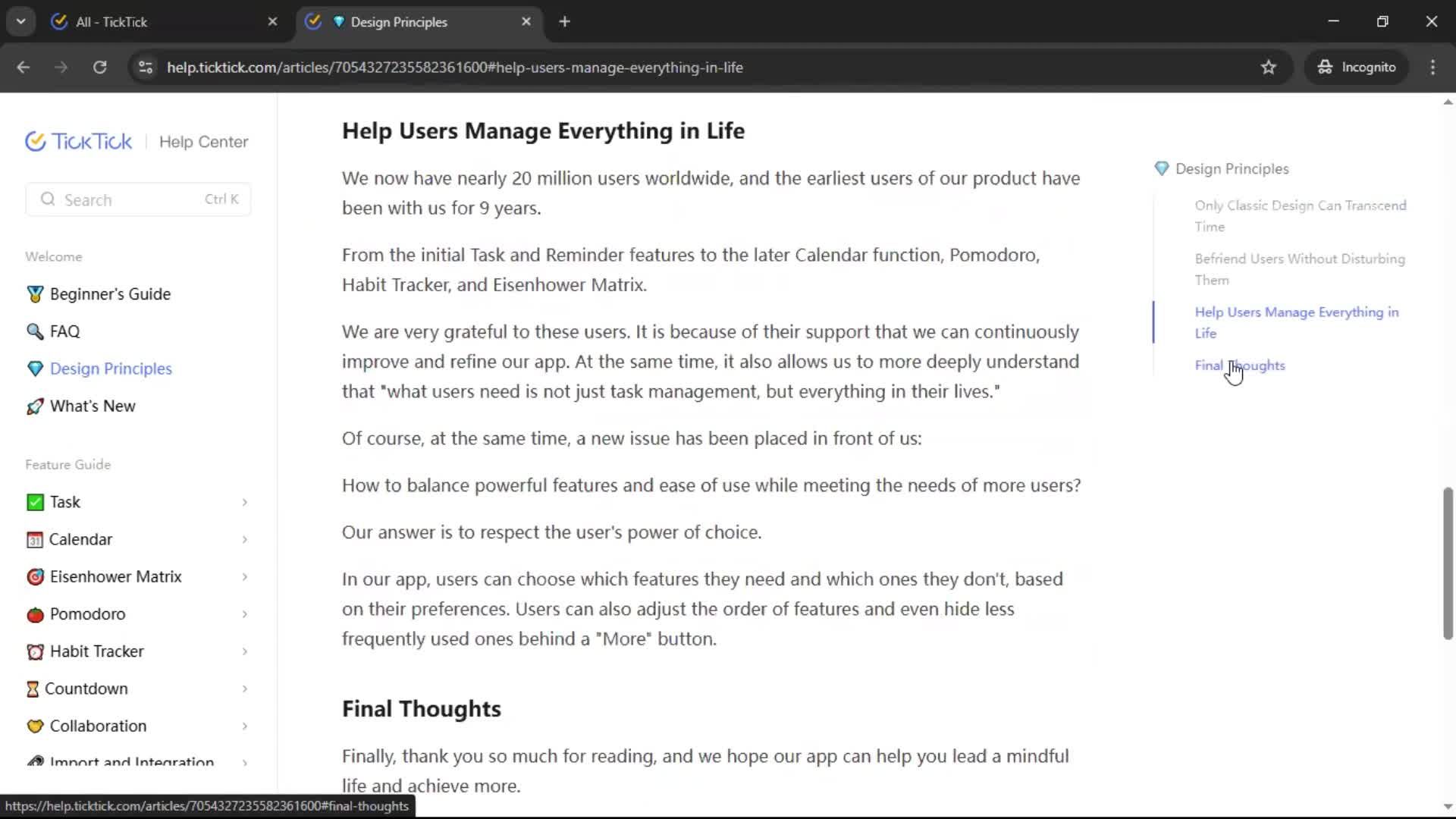This screenshot has width=1456, height=819.
Task: Click the Help Center search field
Action: coord(136,199)
